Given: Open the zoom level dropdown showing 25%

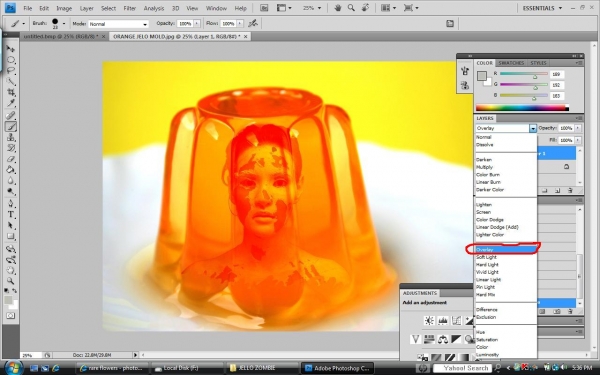Looking at the screenshot, I should (x=312, y=8).
